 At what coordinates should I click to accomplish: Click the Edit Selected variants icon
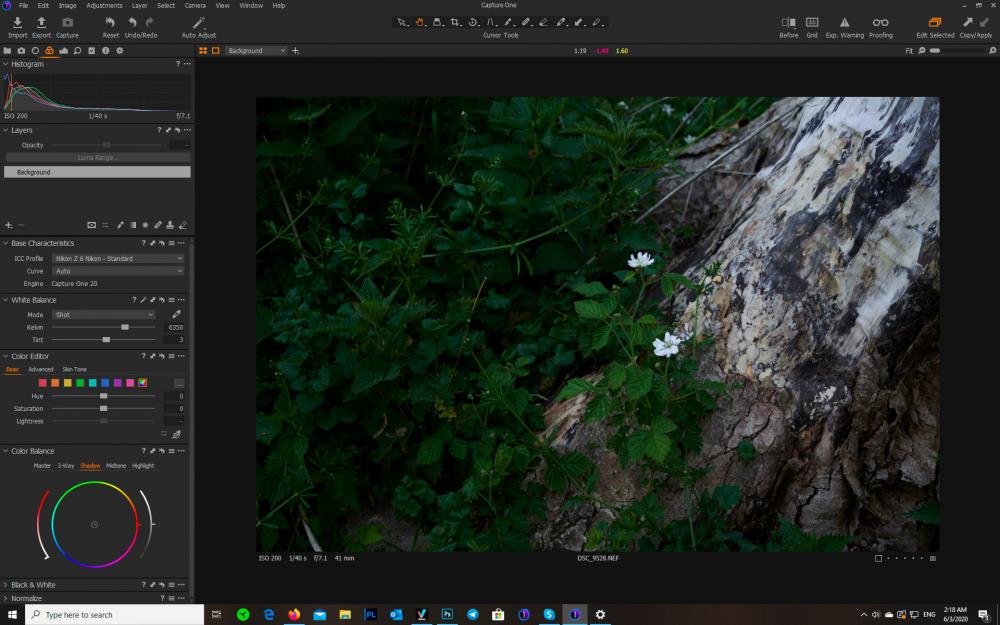coord(935,23)
